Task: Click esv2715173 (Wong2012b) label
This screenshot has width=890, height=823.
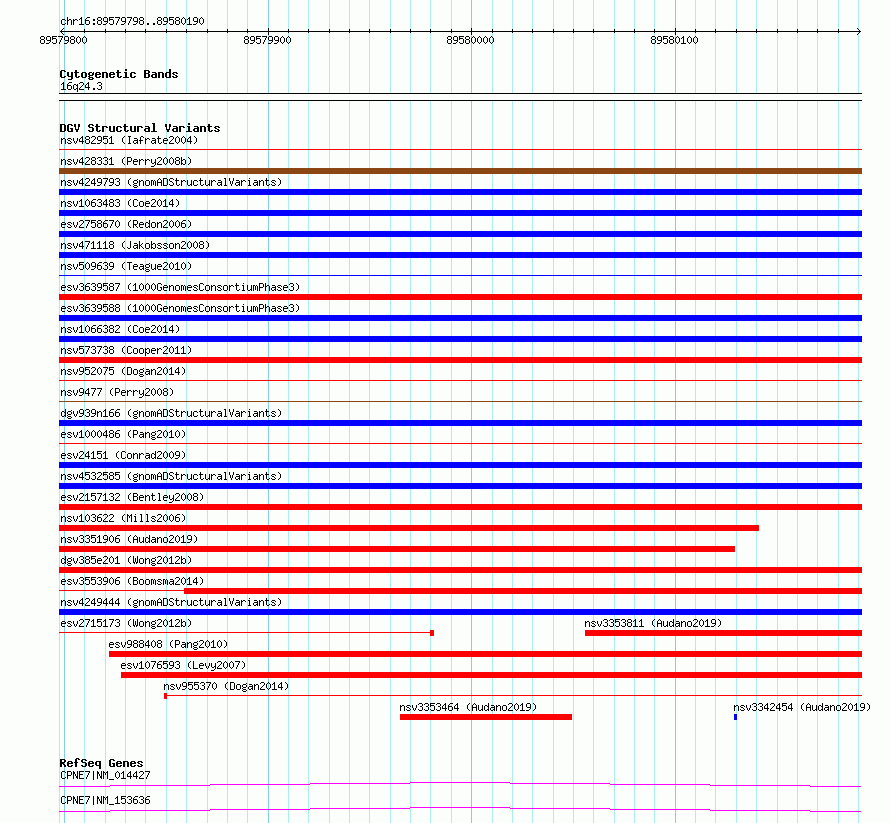Action: 126,623
